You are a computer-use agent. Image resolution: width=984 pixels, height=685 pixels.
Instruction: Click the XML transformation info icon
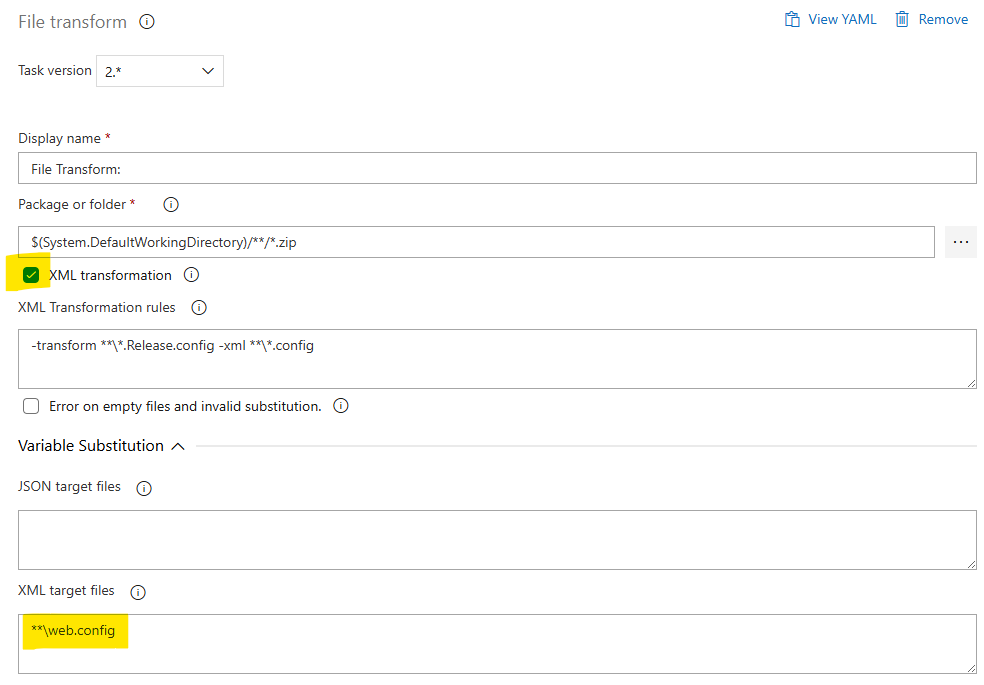tap(191, 275)
